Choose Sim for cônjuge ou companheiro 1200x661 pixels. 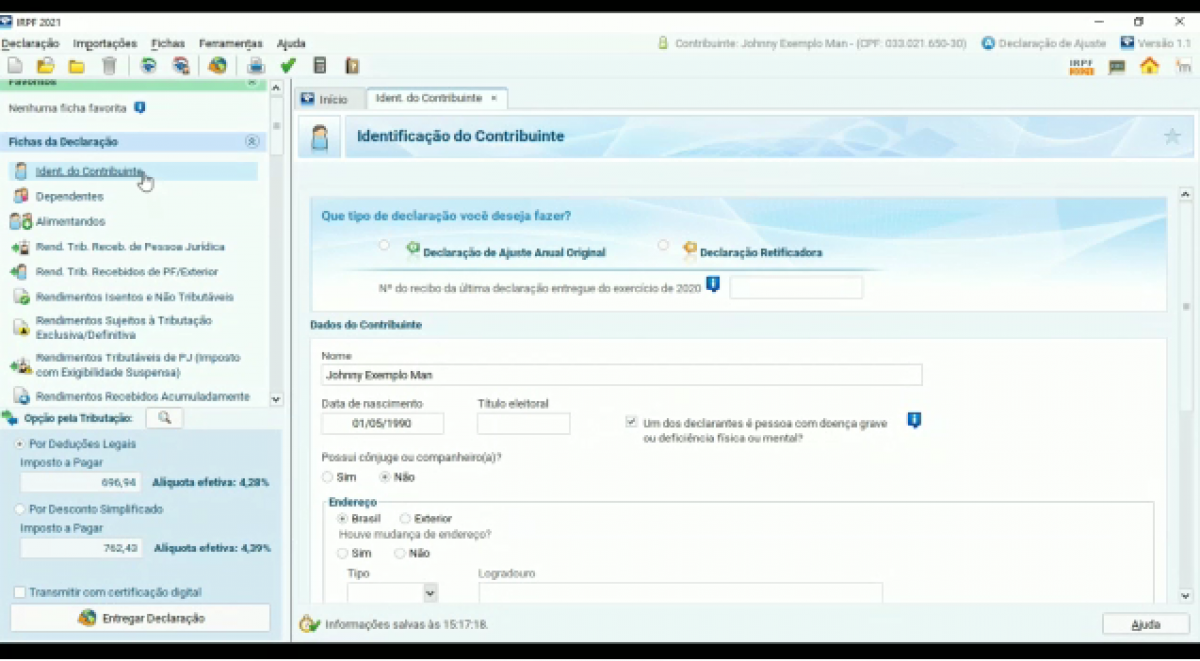[x=328, y=477]
